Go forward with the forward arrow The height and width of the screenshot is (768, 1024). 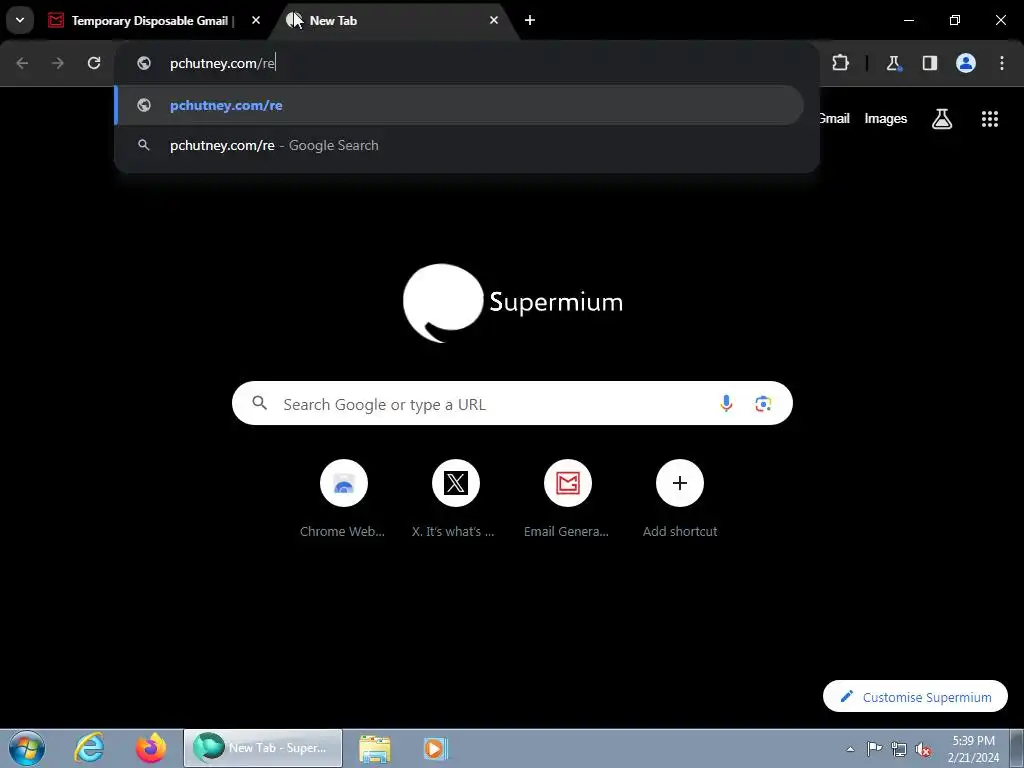[x=58, y=63]
